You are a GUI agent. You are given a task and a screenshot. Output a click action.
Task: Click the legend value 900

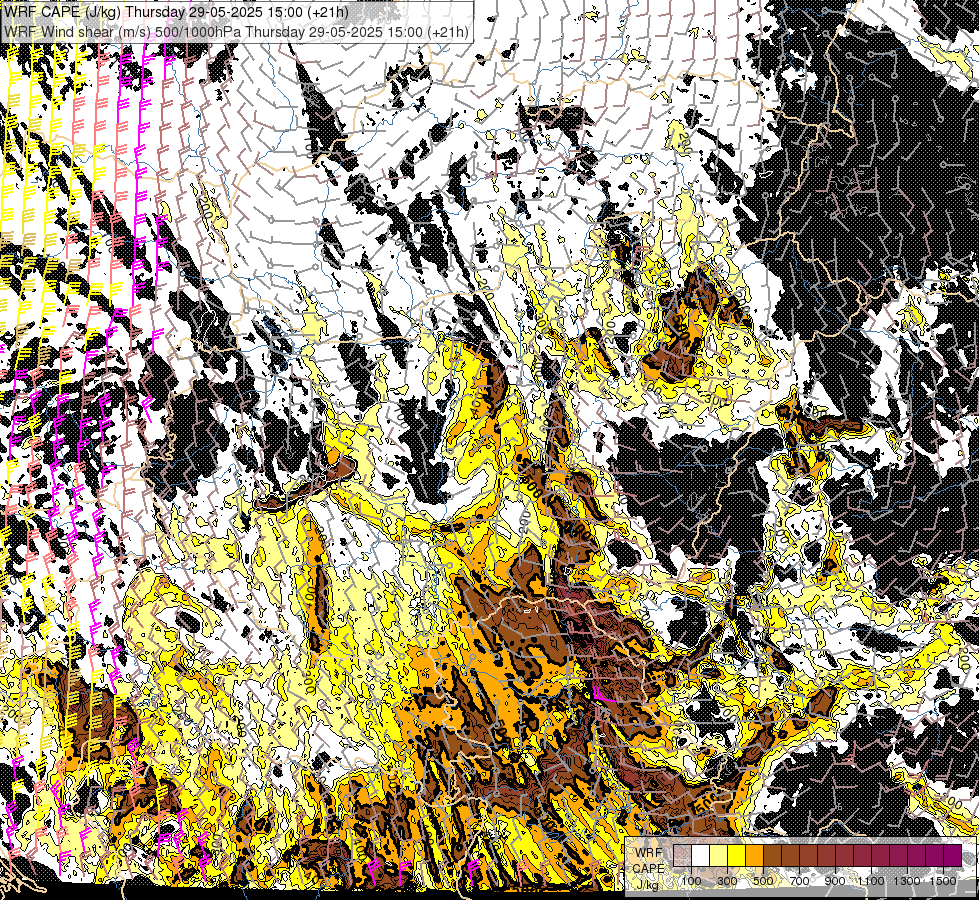tap(835, 881)
